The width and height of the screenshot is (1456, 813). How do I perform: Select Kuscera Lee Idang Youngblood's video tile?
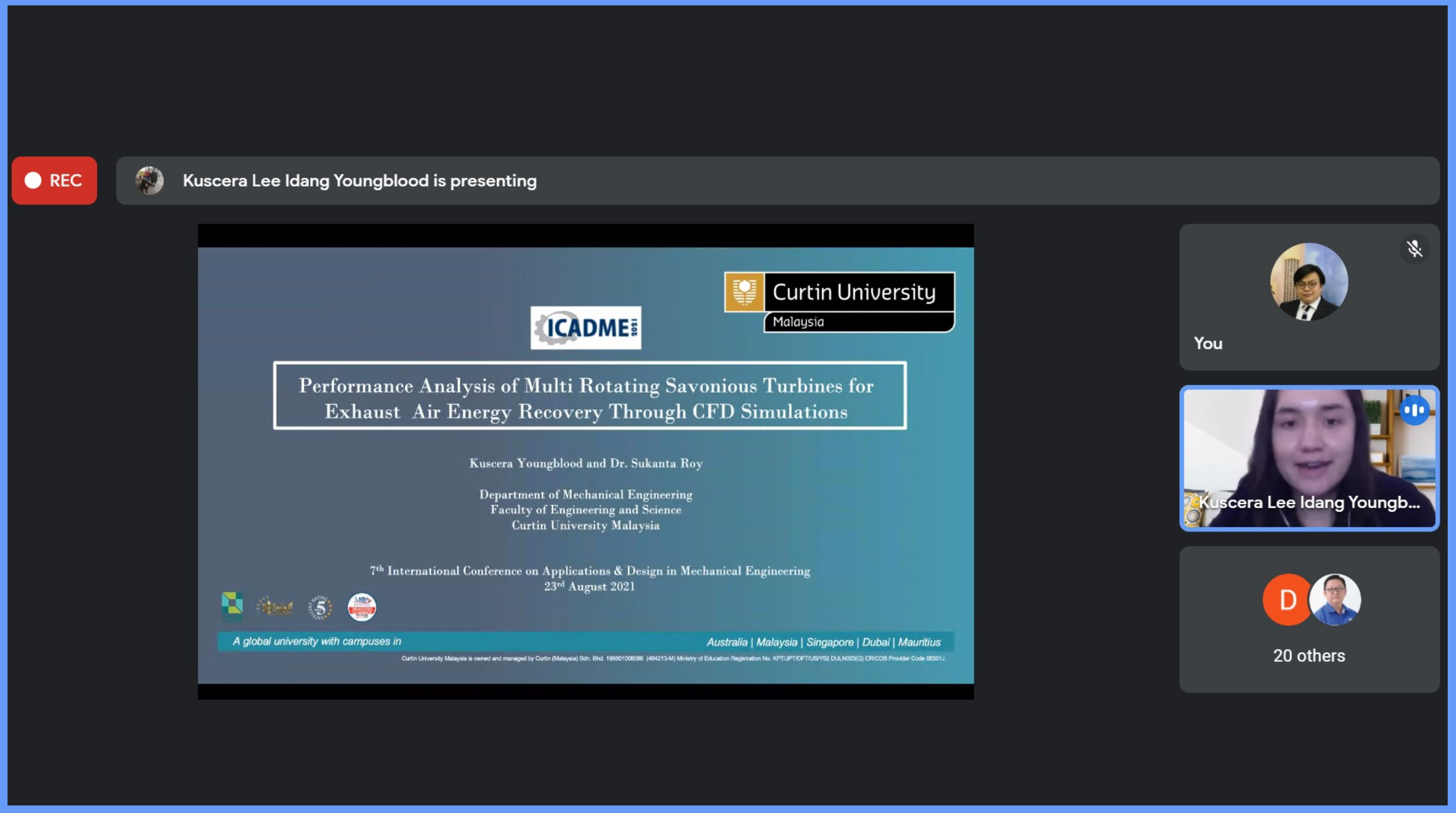tap(1309, 458)
